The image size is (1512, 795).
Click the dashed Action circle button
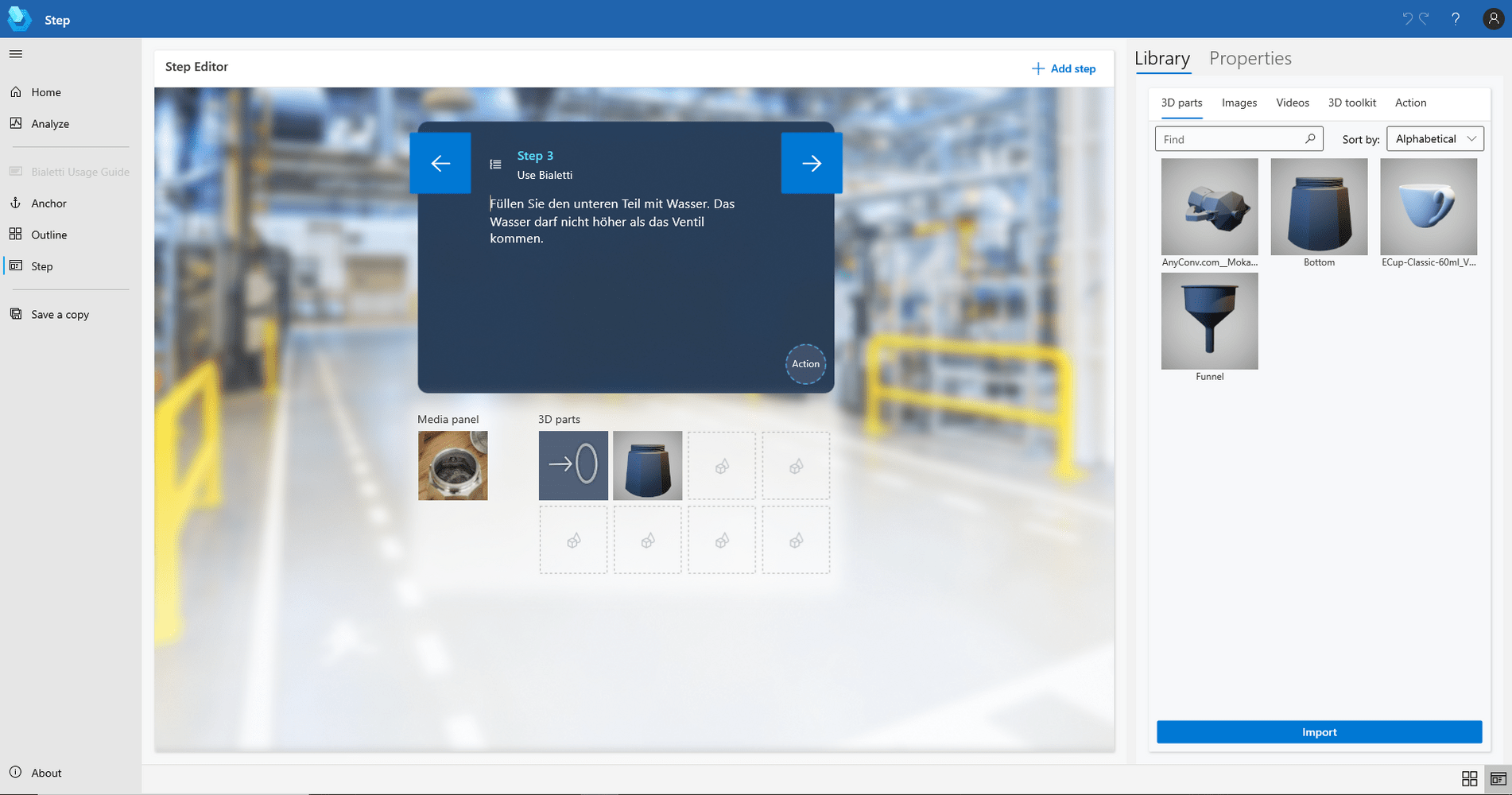805,364
